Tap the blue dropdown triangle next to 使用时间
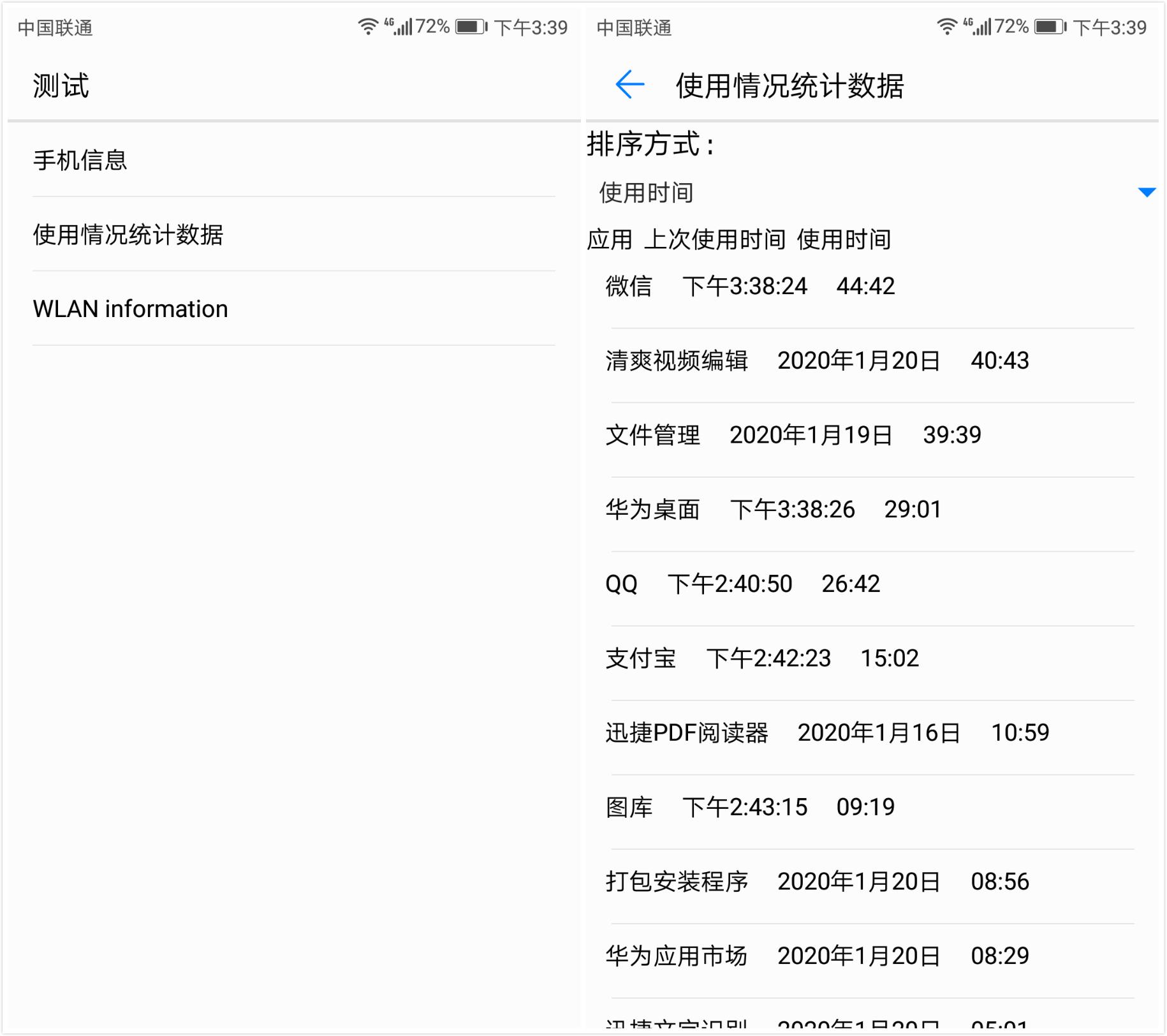This screenshot has height=1036, width=1167. pyautogui.click(x=1146, y=191)
